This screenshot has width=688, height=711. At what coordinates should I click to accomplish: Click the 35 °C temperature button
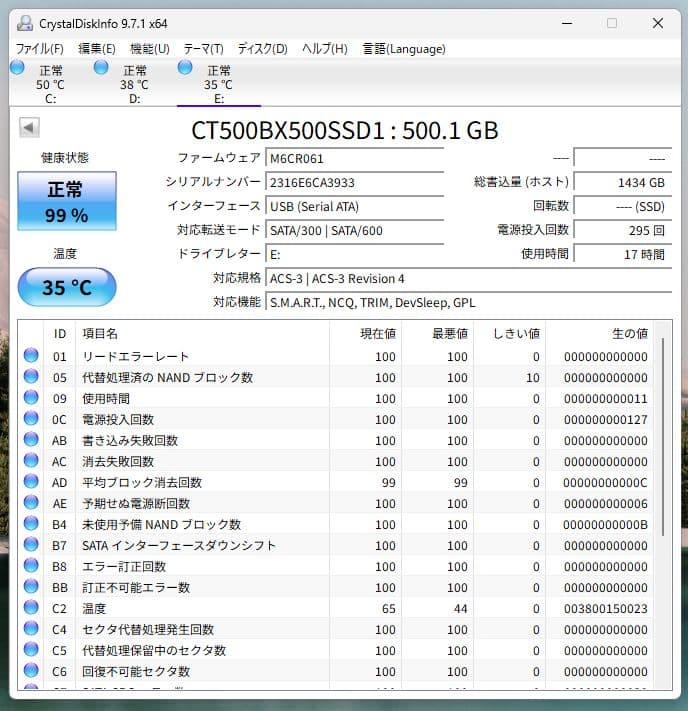[67, 287]
